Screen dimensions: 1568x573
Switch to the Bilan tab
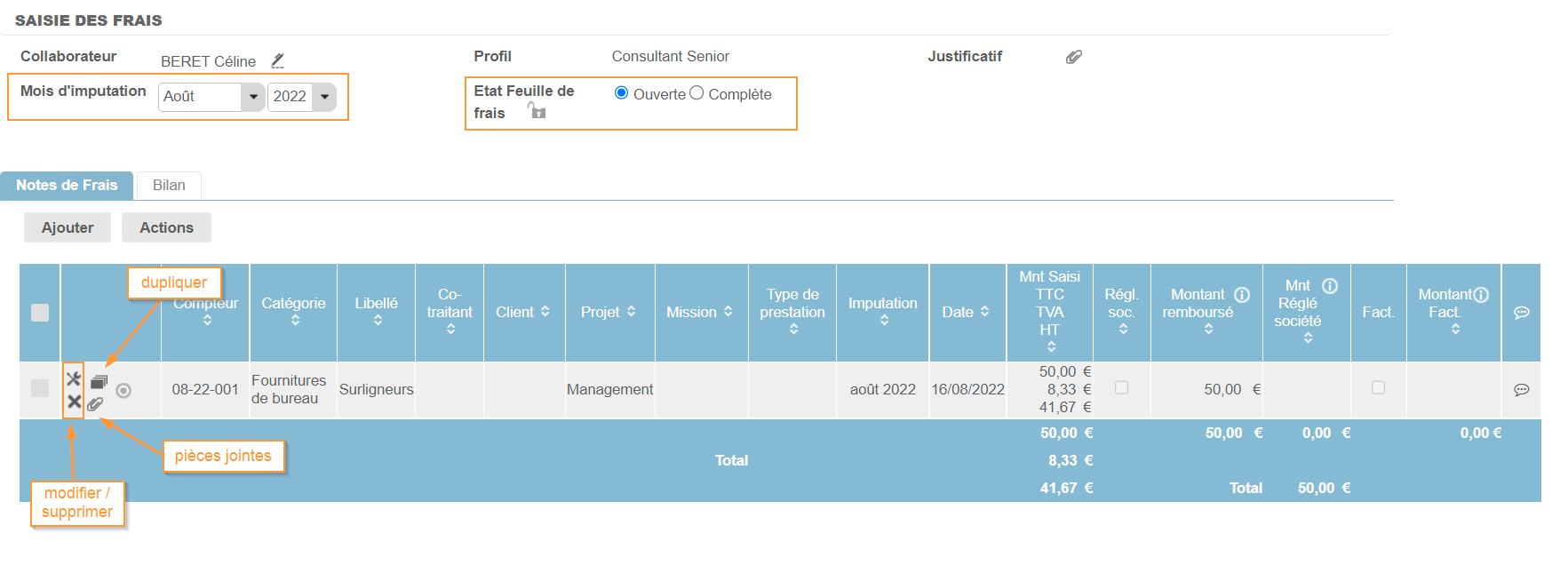169,185
